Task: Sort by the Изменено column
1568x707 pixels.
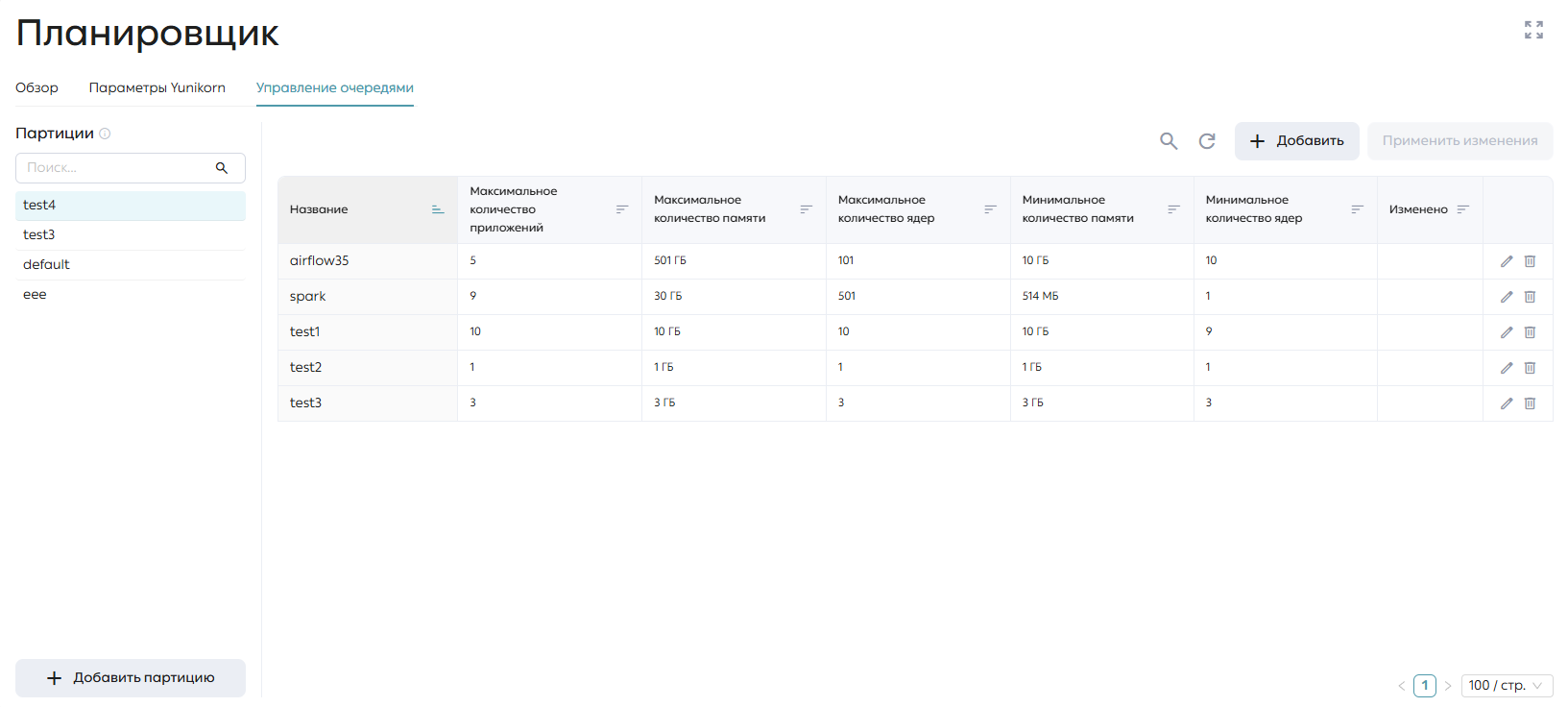Action: click(x=1463, y=209)
